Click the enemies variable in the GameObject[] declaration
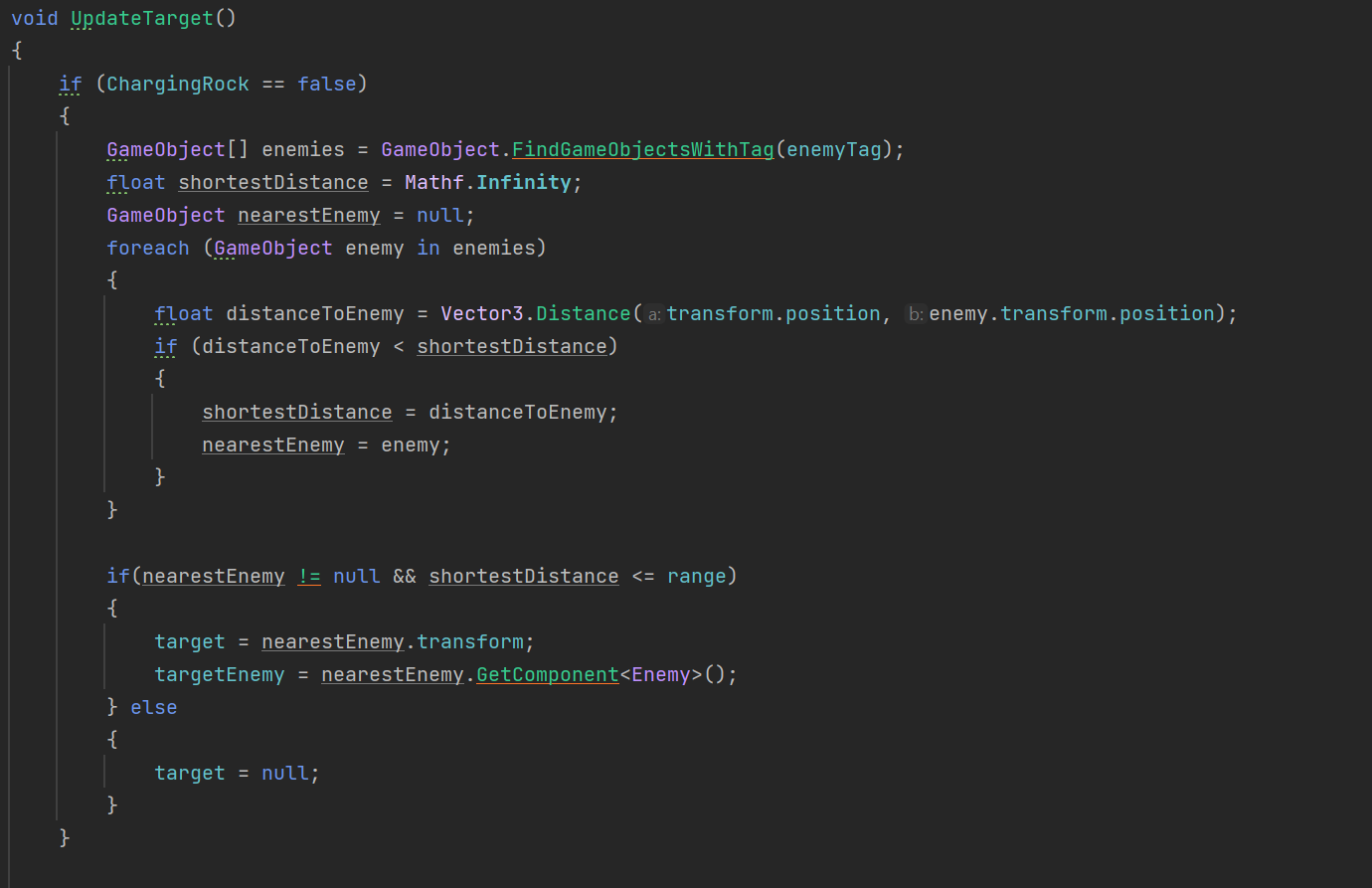The image size is (1372, 888). [x=303, y=149]
